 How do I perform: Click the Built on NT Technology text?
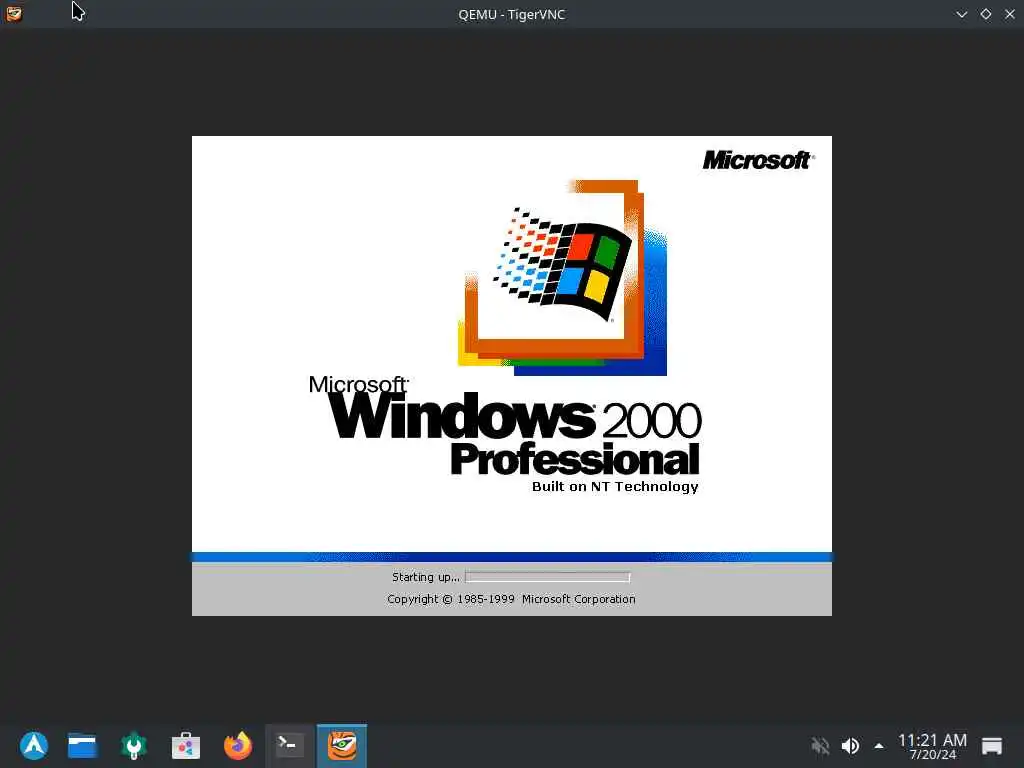pyautogui.click(x=615, y=487)
